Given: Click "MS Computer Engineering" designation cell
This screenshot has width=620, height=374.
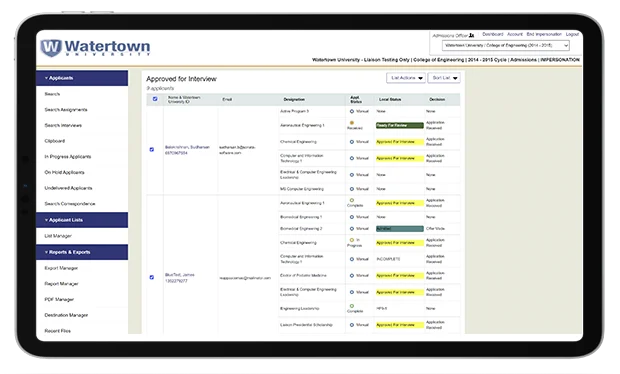Looking at the screenshot, I should [302, 189].
